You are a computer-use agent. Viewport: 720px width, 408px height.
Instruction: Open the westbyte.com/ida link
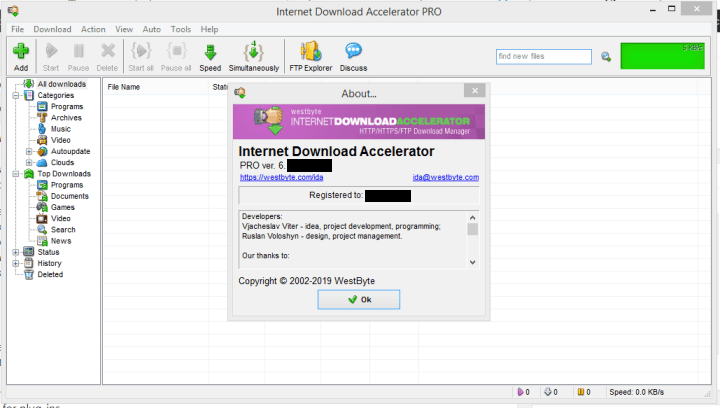(x=281, y=177)
